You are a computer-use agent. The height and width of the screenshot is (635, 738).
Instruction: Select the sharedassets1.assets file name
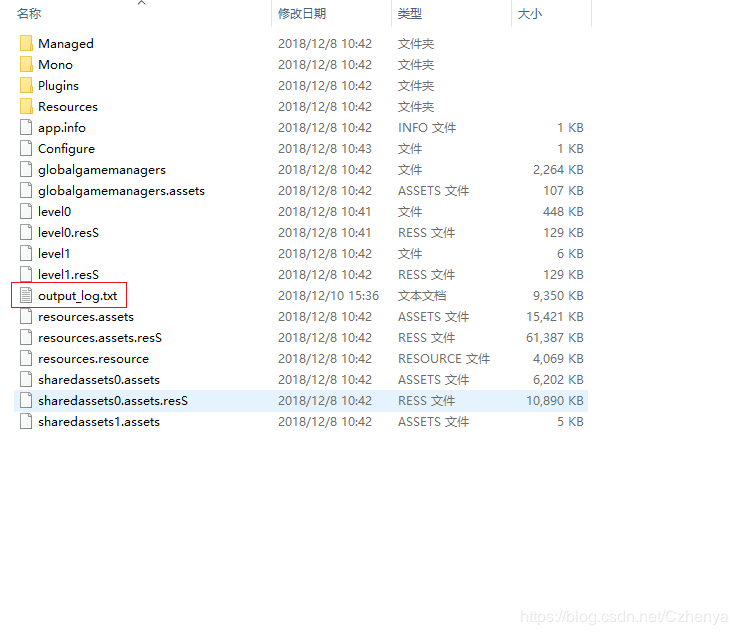coord(99,421)
